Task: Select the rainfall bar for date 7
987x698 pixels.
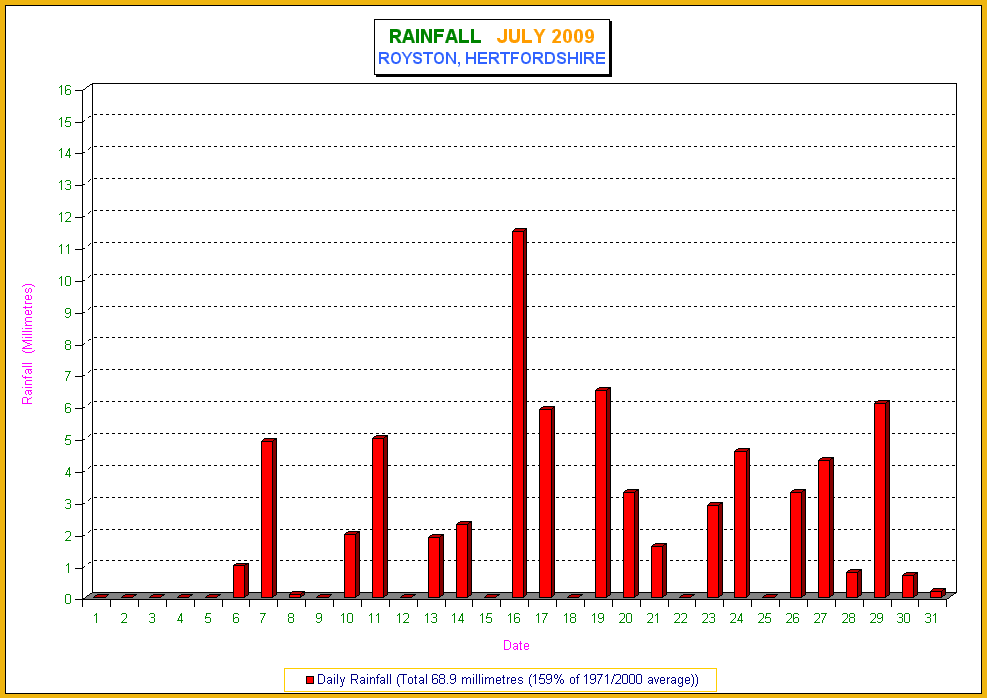Action: coord(269,519)
